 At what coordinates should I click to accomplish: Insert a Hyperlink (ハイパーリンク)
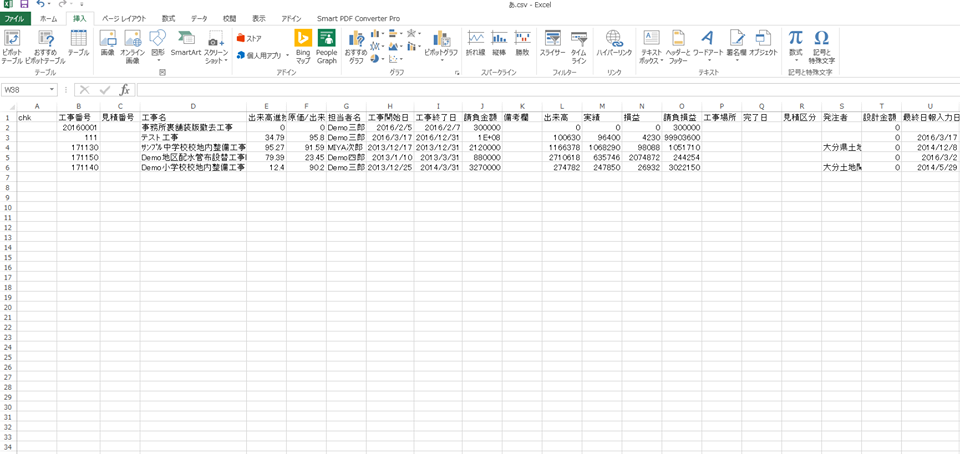(614, 43)
